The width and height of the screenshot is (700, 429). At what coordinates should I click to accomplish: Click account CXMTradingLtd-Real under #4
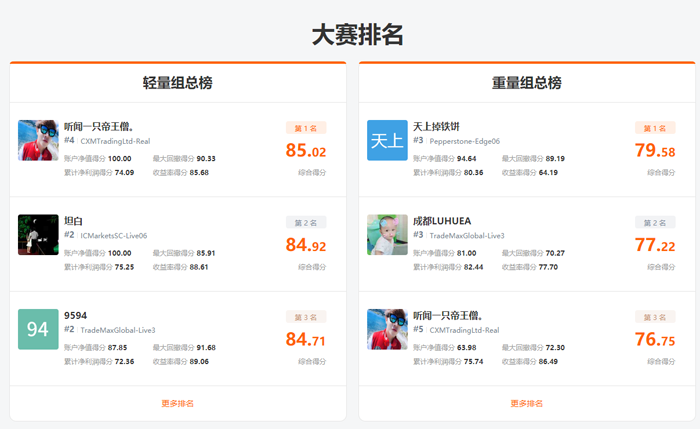[x=115, y=141]
